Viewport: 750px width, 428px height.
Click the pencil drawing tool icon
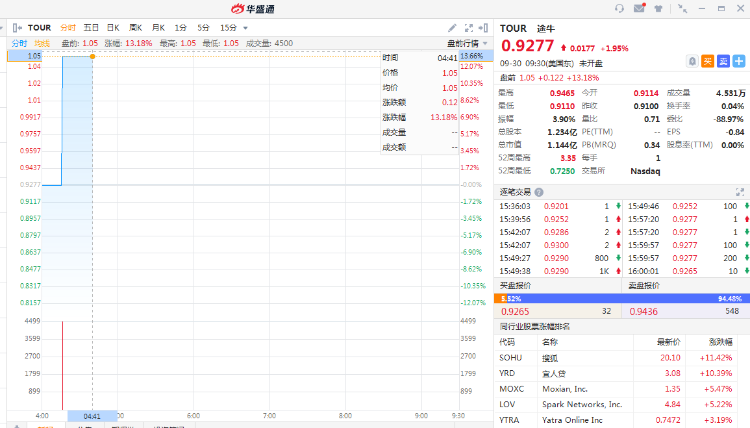click(452, 27)
